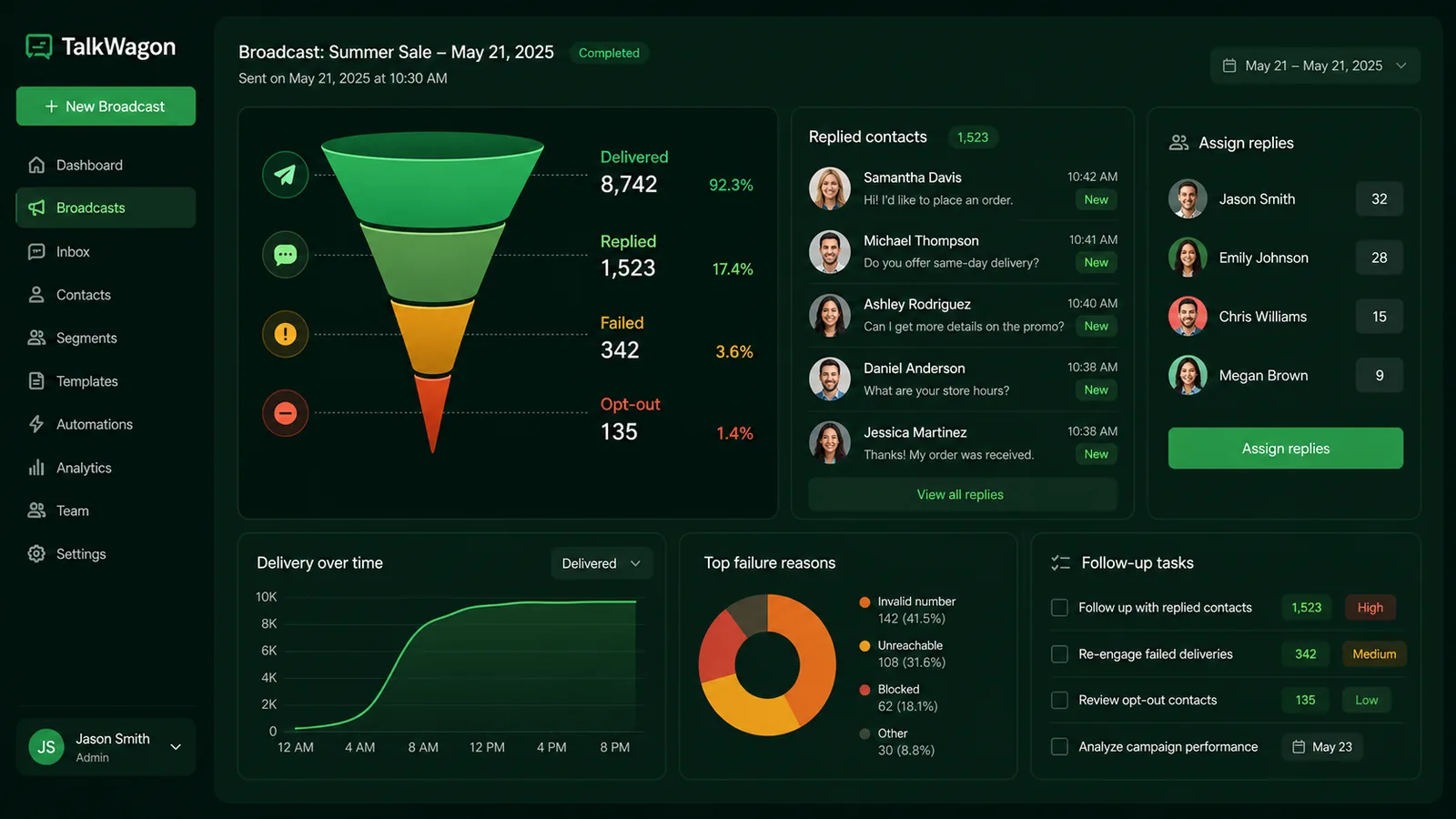
Task: Click the Invalid number legend dot
Action: [x=864, y=602]
